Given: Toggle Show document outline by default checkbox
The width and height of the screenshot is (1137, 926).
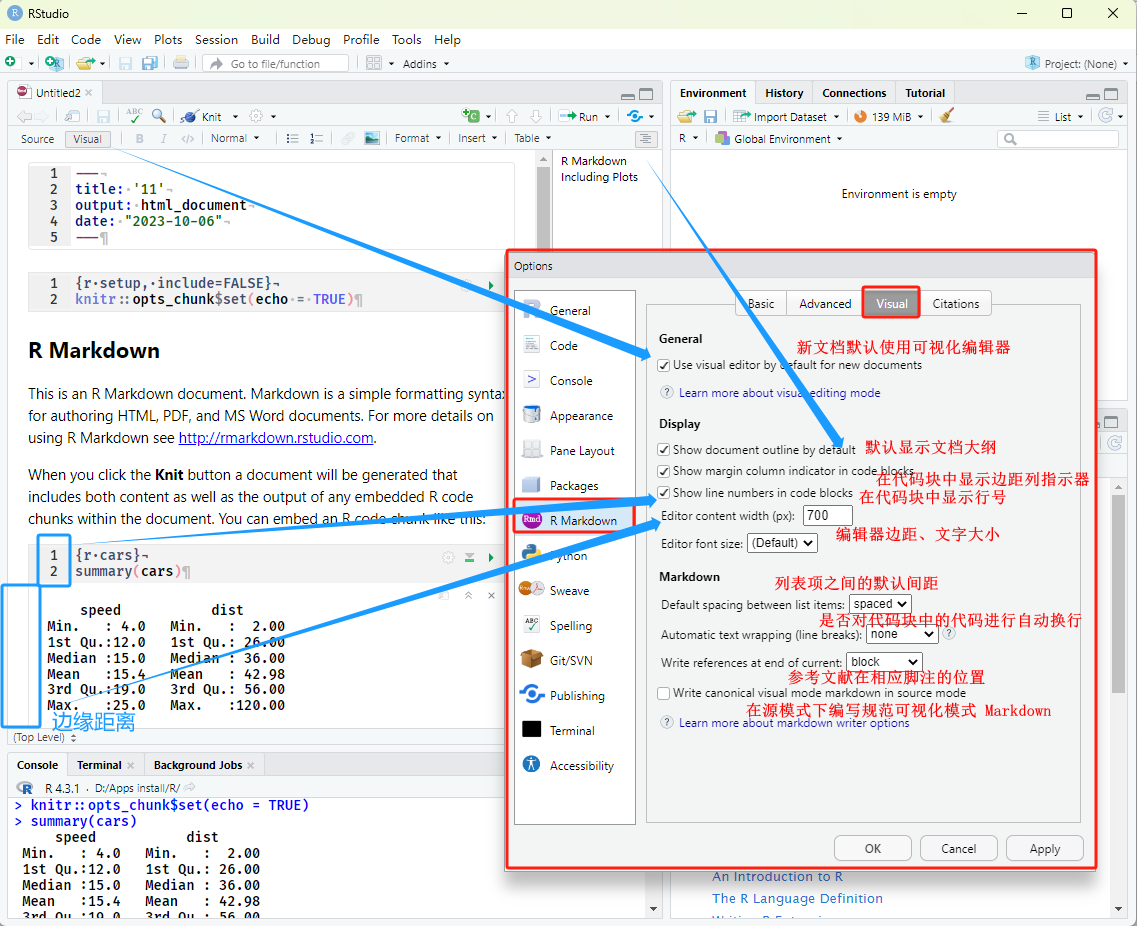Looking at the screenshot, I should pos(663,450).
